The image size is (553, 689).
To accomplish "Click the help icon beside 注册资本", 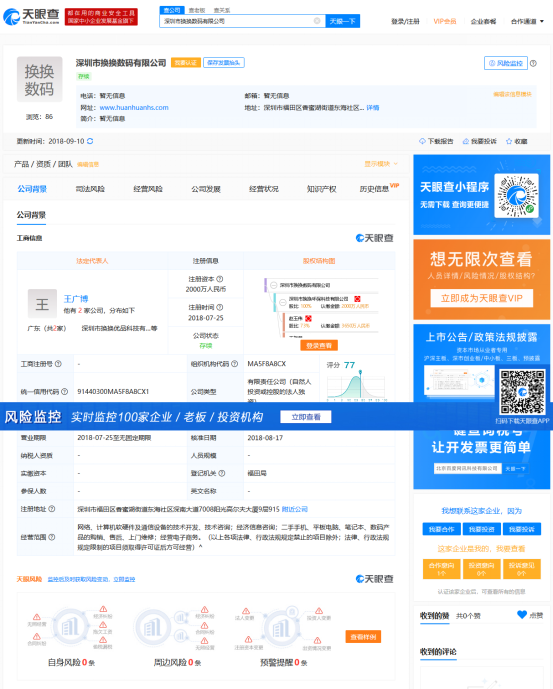I will 220,279.
